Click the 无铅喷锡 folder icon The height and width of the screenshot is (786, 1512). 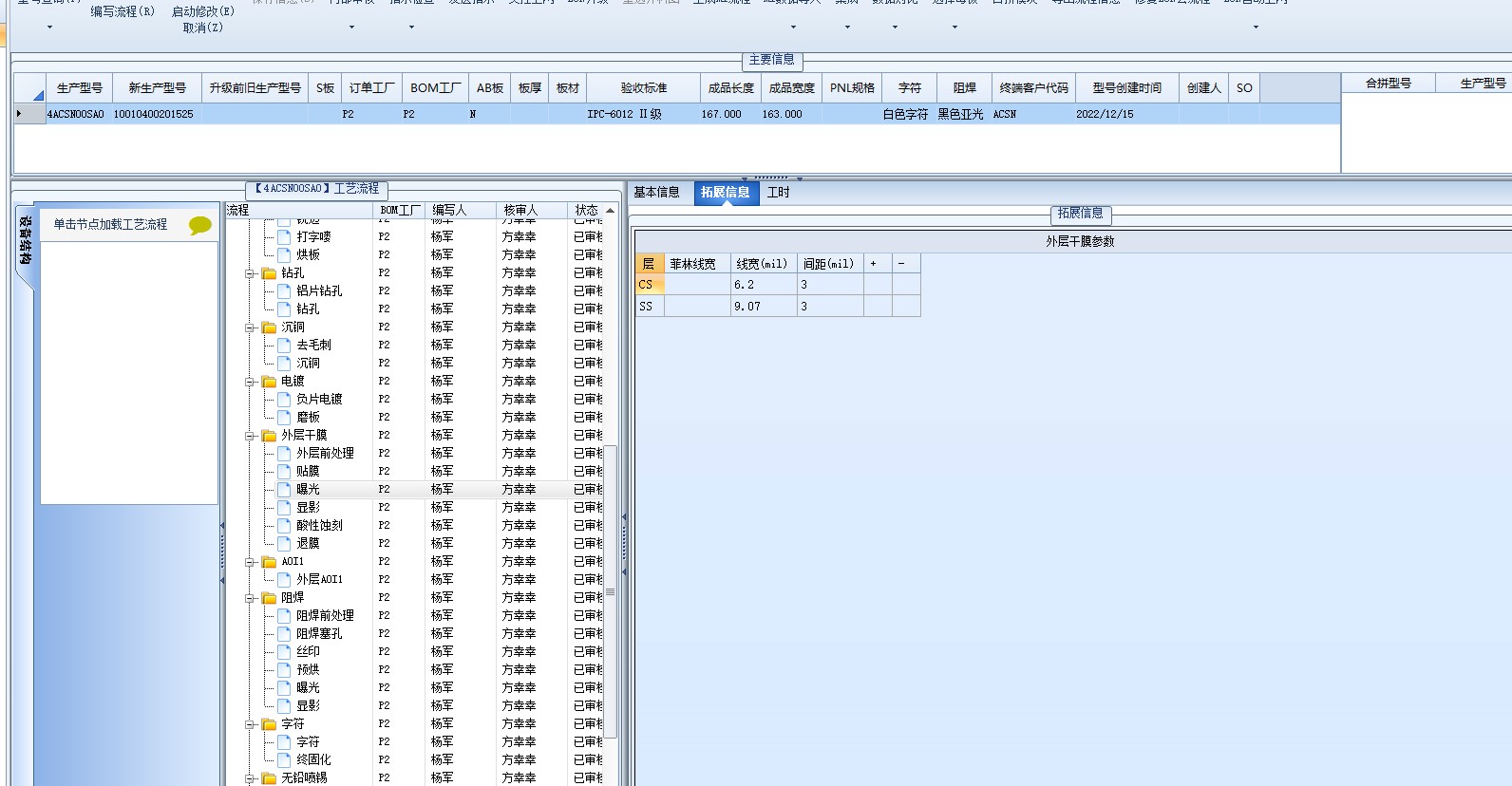269,778
